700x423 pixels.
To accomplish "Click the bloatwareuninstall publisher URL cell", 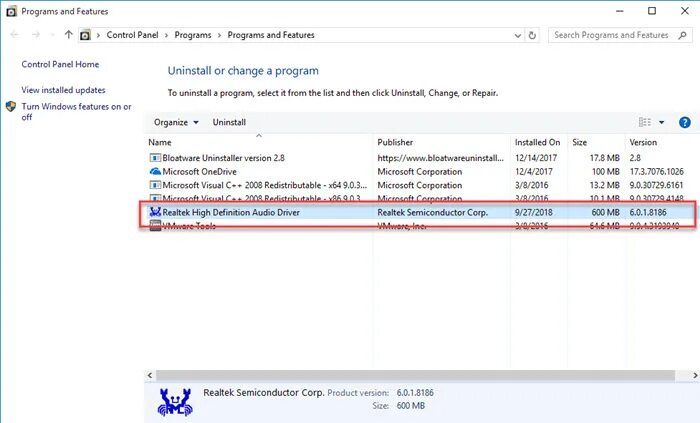I will tap(440, 158).
